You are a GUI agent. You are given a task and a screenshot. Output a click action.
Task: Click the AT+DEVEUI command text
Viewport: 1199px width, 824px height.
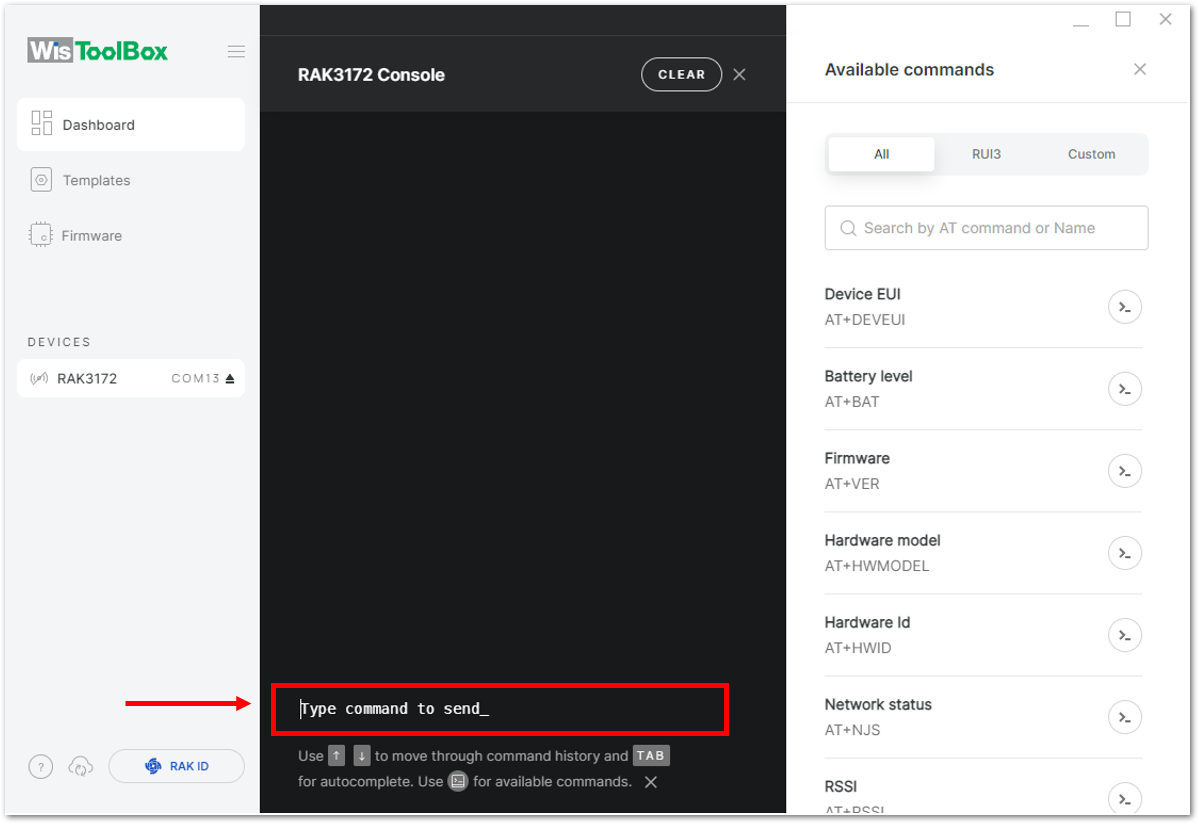click(x=864, y=320)
